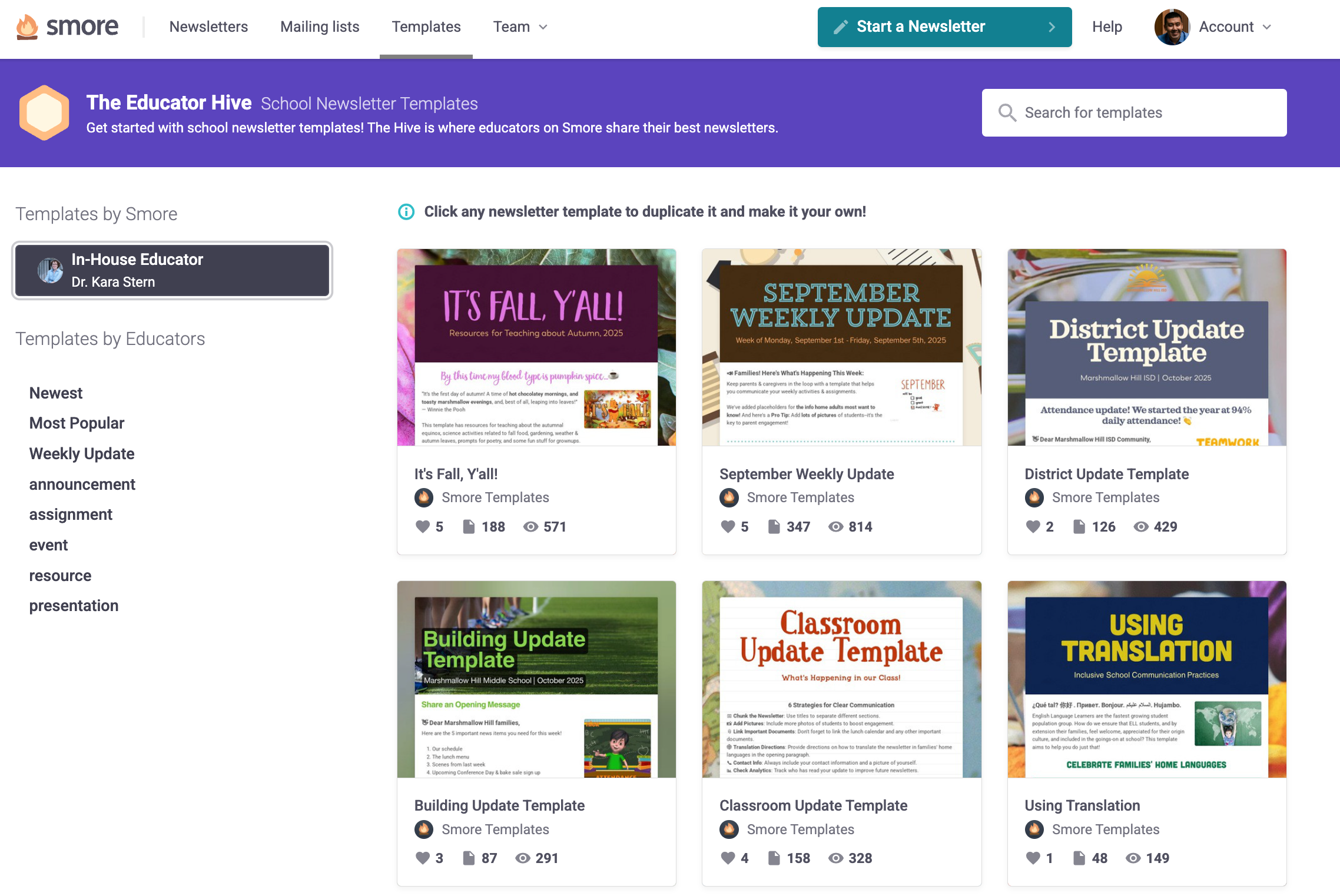This screenshot has height=896, width=1340.
Task: Click the info icon beside duplicate hint
Action: (x=406, y=212)
